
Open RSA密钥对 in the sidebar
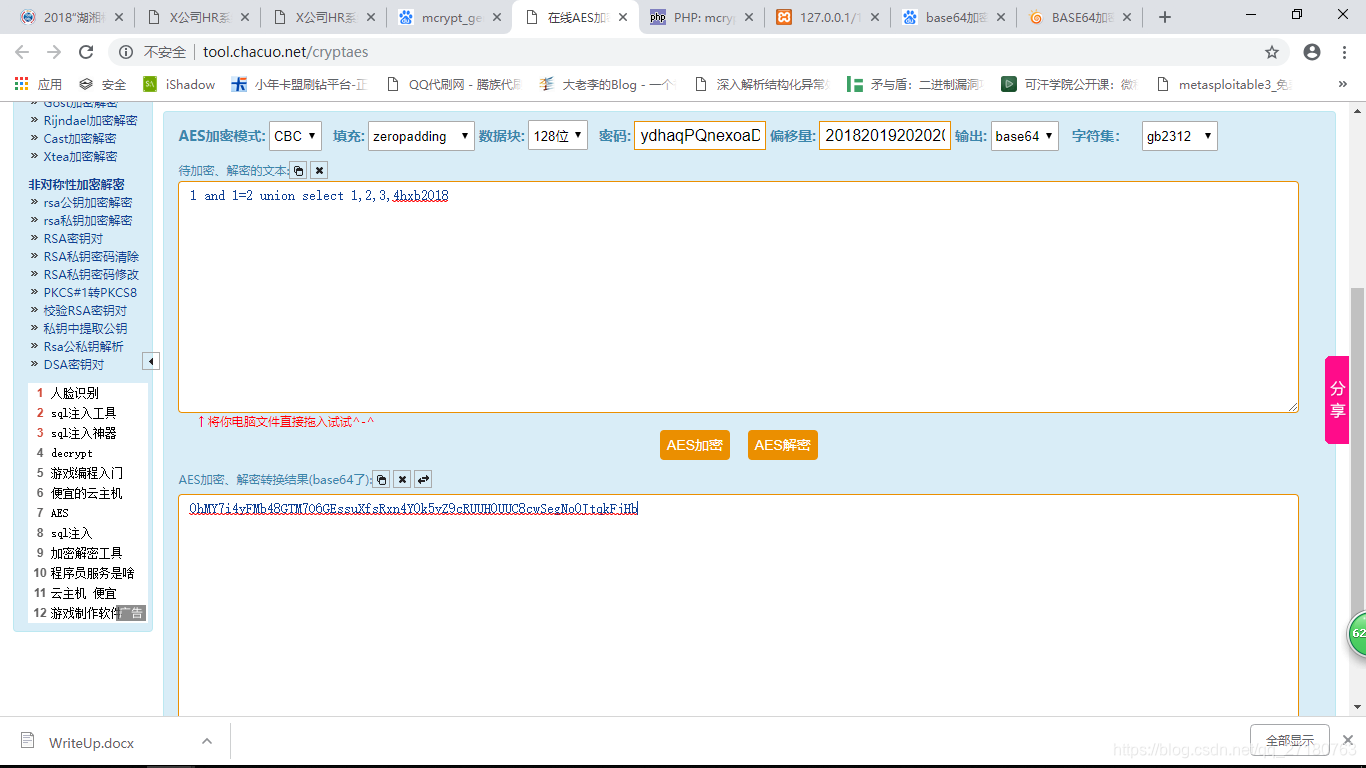(x=73, y=239)
